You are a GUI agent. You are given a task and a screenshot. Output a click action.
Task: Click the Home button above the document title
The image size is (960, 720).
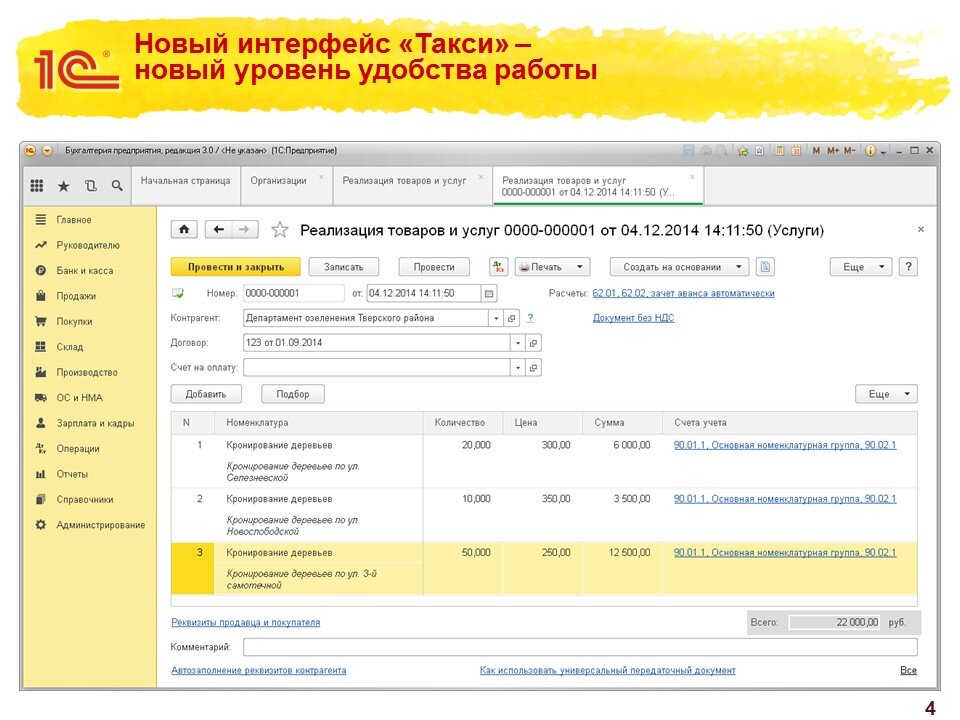click(182, 230)
